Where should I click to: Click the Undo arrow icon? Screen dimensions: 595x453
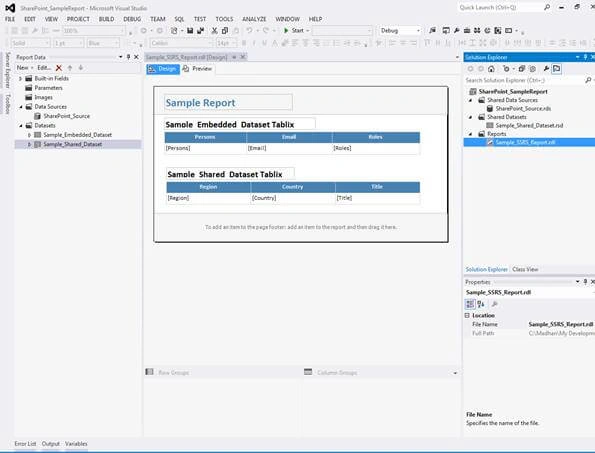pos(249,31)
